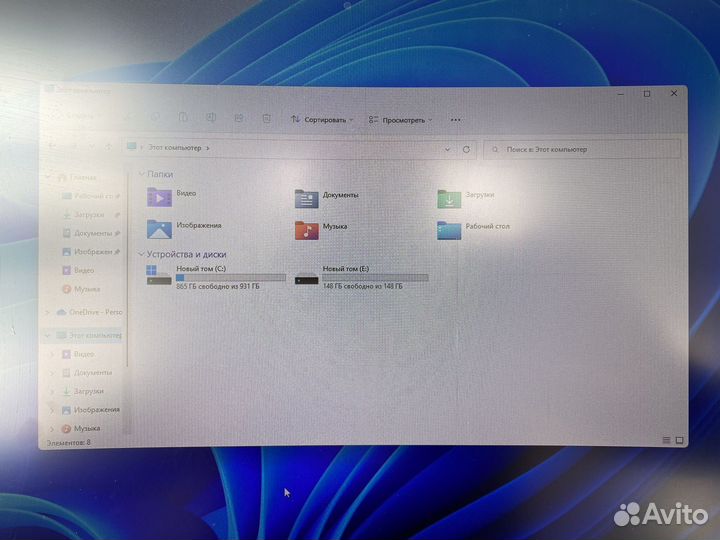Open the Музыка folder in Папки

(306, 230)
